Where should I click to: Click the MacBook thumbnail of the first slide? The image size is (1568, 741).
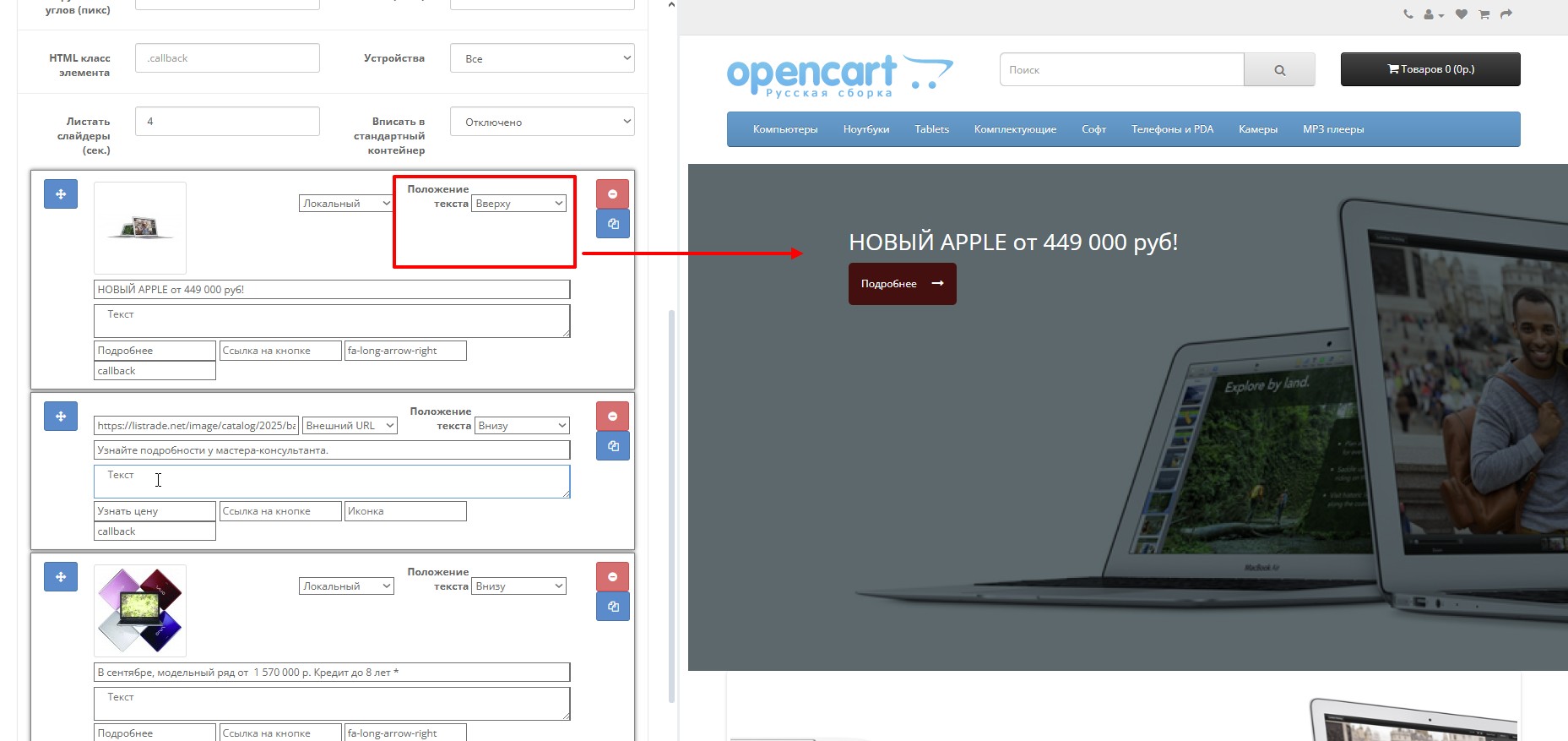[x=140, y=227]
